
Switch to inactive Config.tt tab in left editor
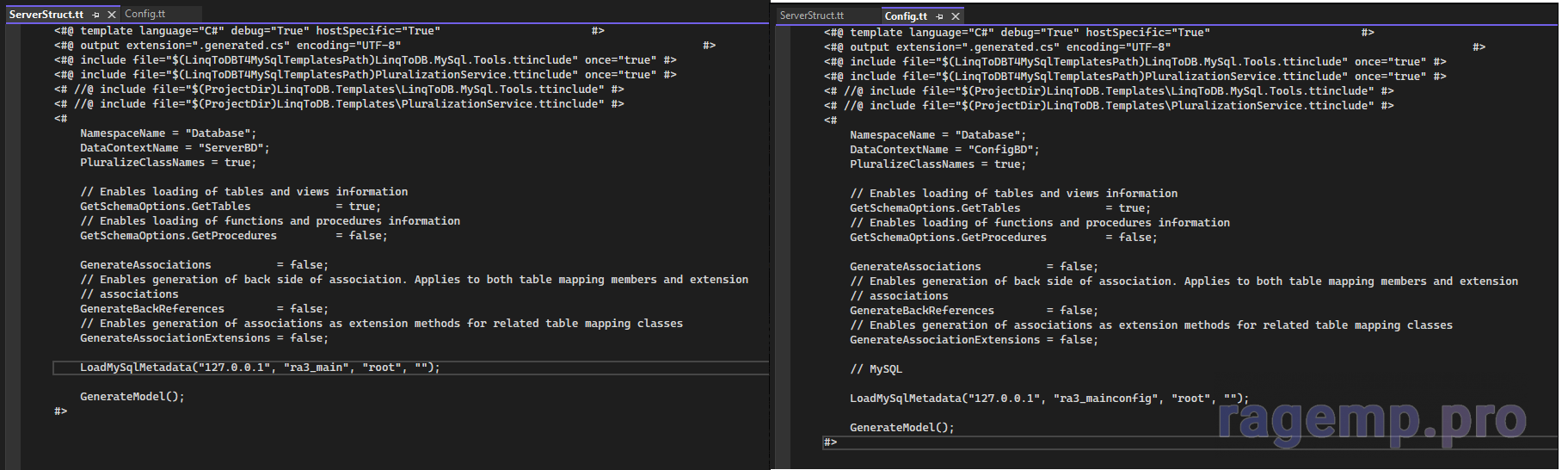pos(145,14)
